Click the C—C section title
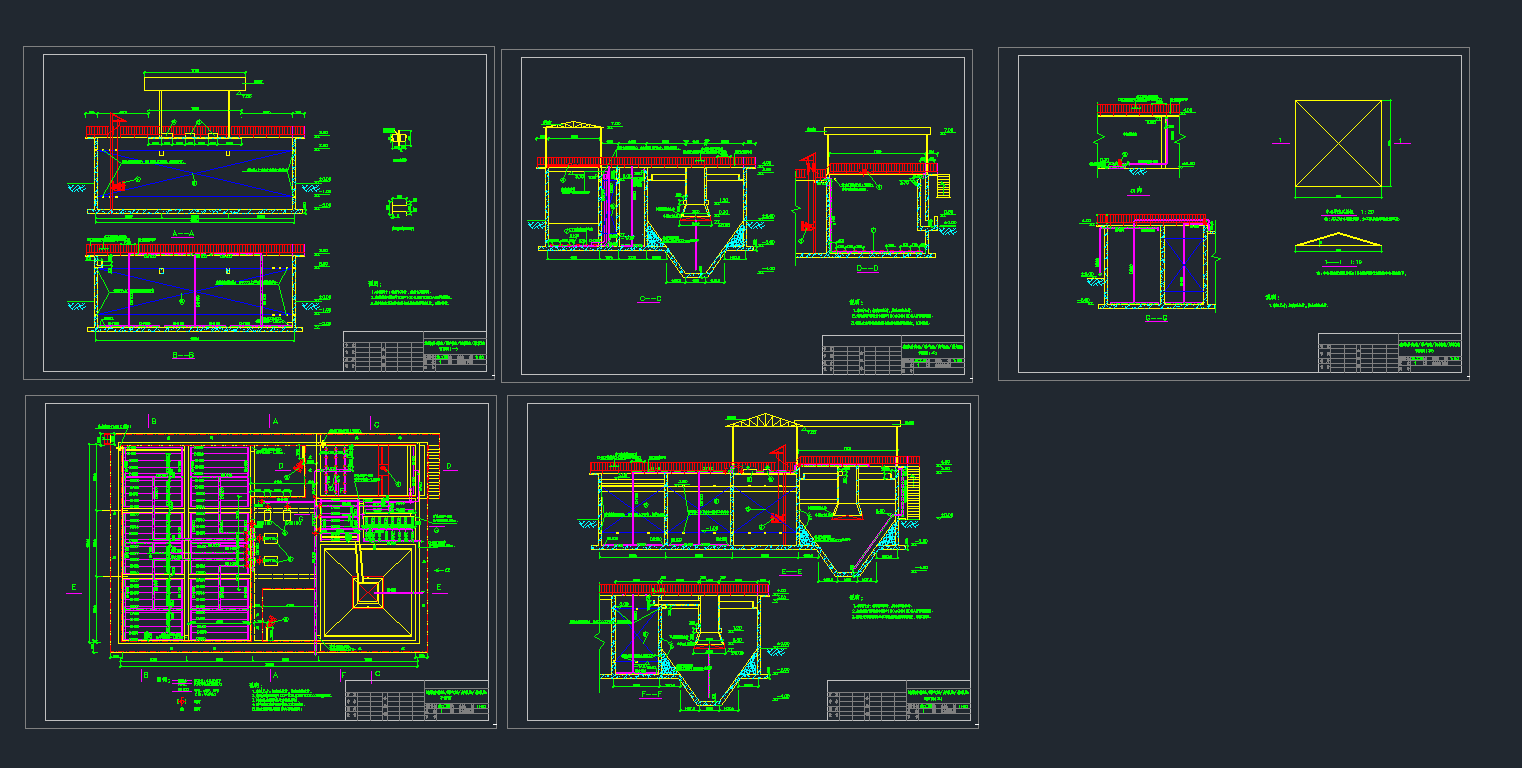 (650, 298)
